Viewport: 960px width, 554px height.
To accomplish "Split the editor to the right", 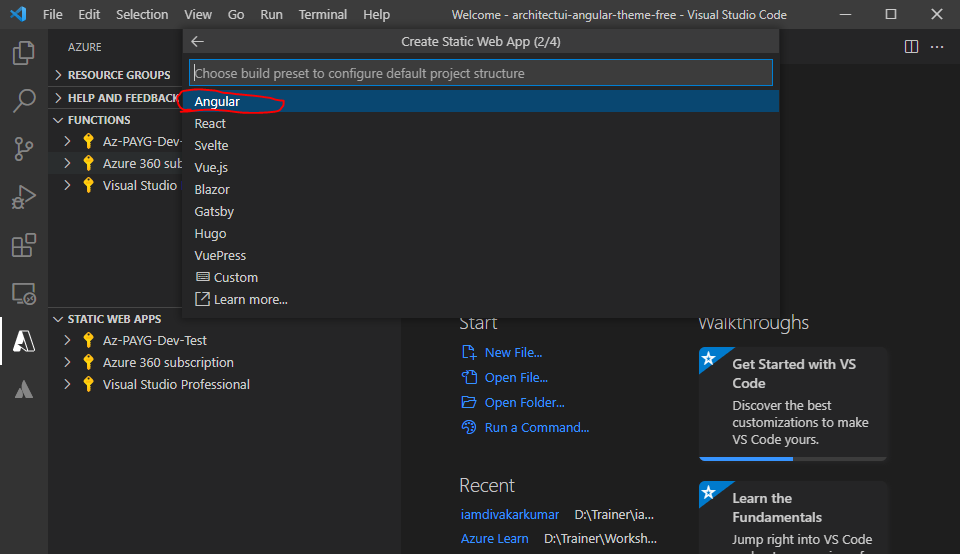I will point(911,47).
